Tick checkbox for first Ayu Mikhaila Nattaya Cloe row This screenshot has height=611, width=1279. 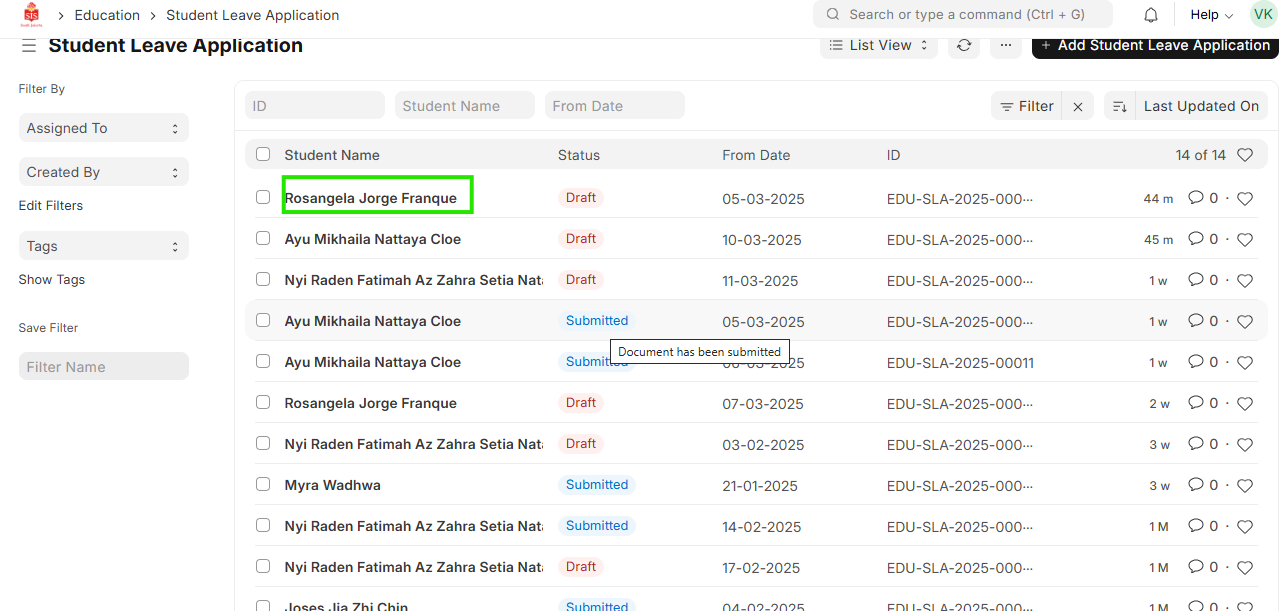pyautogui.click(x=263, y=238)
